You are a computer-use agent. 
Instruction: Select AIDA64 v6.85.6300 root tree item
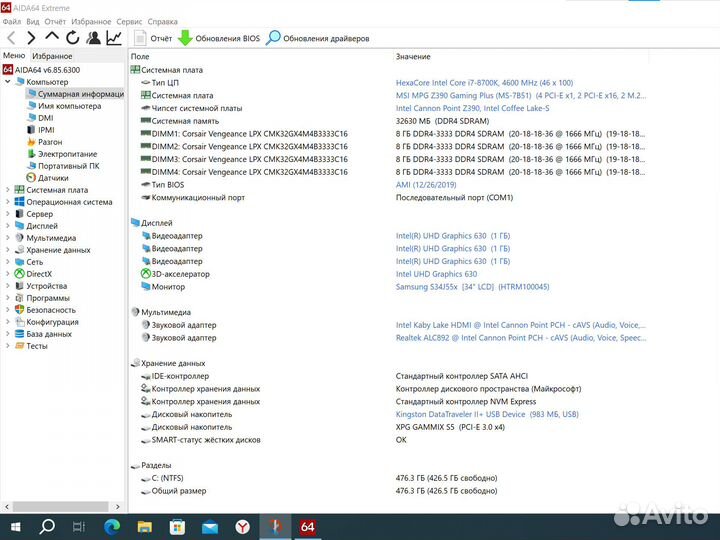(x=41, y=70)
